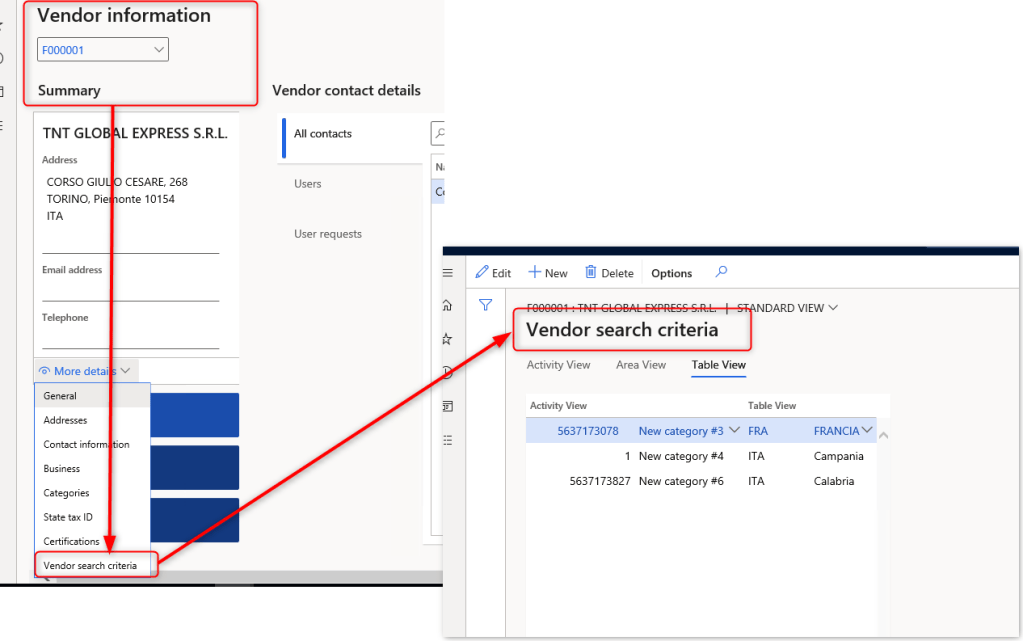1023x641 pixels.
Task: Open the Options action pane button
Action: (x=671, y=273)
